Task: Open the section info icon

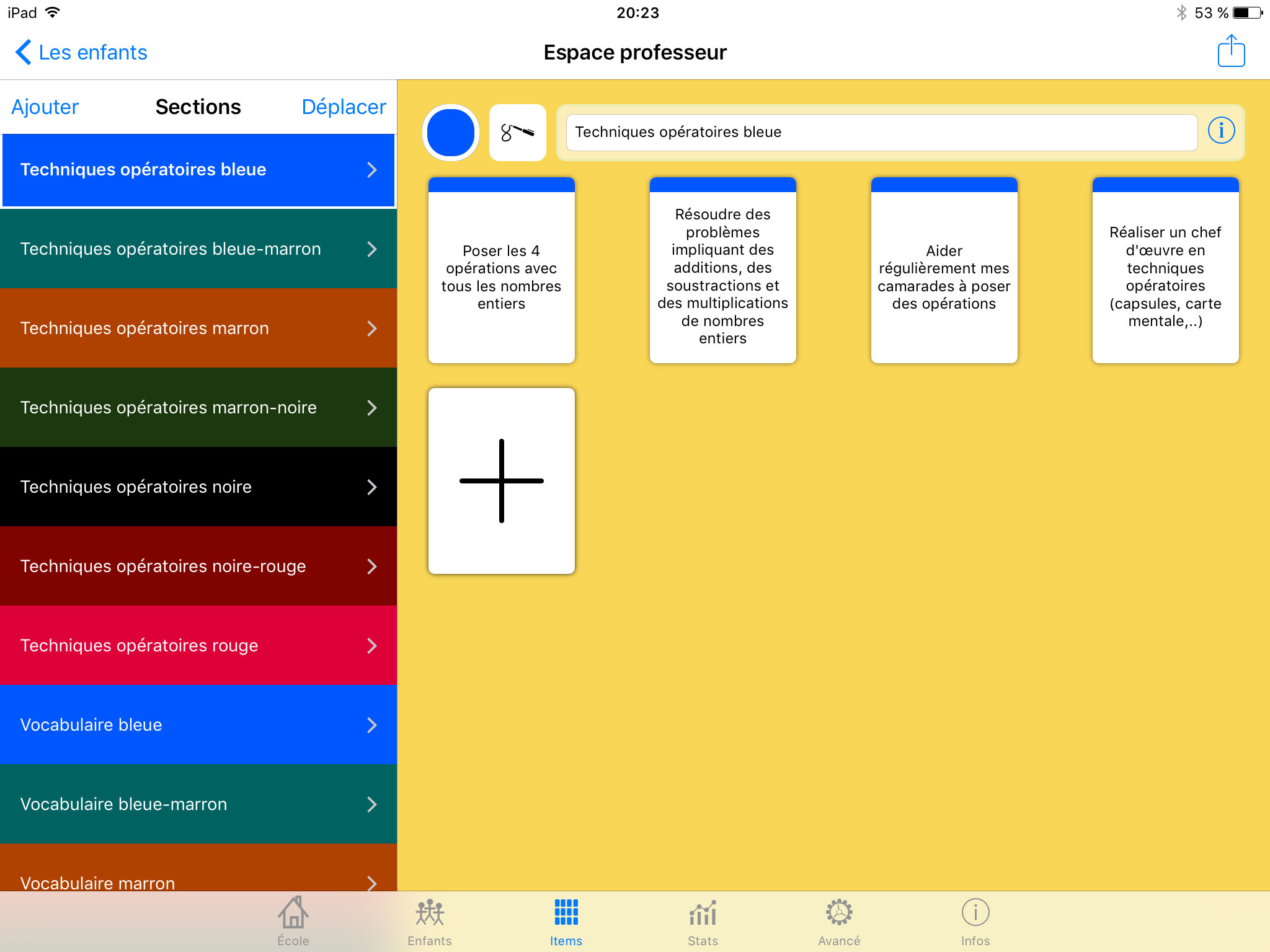Action: [1221, 131]
